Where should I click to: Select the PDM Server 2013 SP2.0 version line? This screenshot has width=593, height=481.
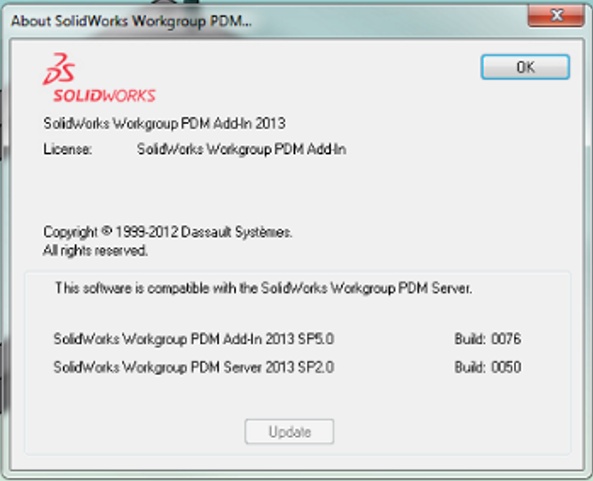[x=194, y=367]
